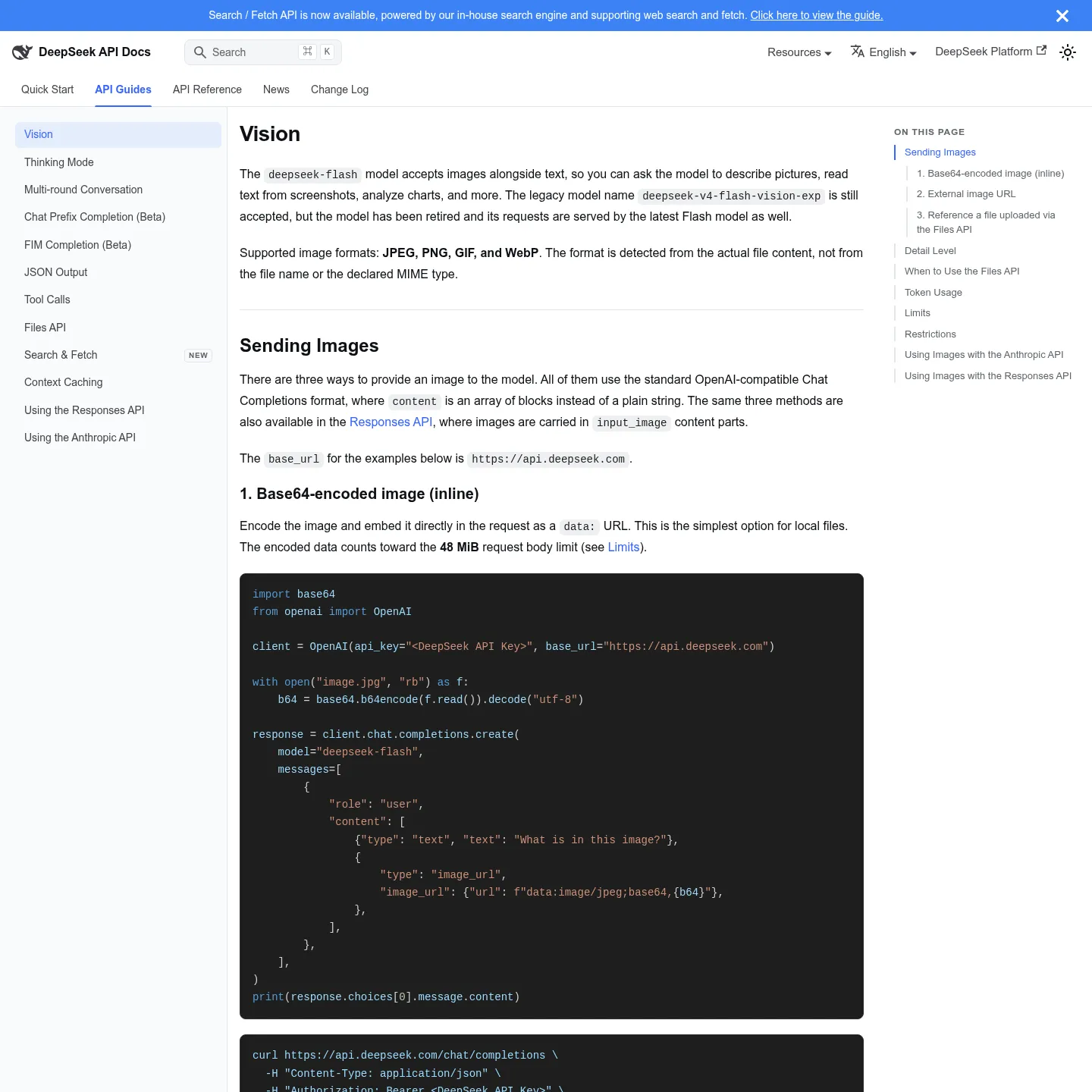Jump to the Limits inline link
1092x1092 pixels.
[623, 547]
